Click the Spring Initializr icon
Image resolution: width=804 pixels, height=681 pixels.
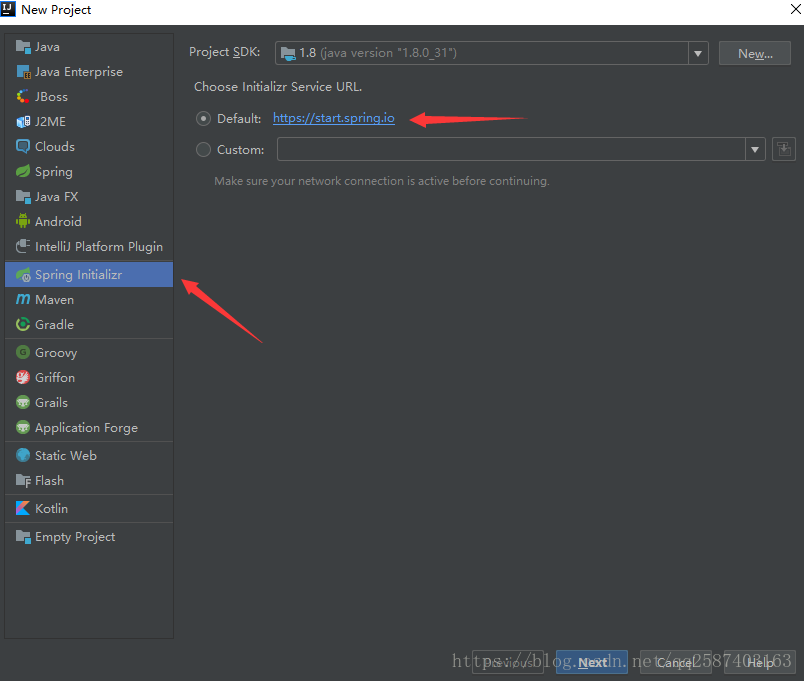coord(23,275)
